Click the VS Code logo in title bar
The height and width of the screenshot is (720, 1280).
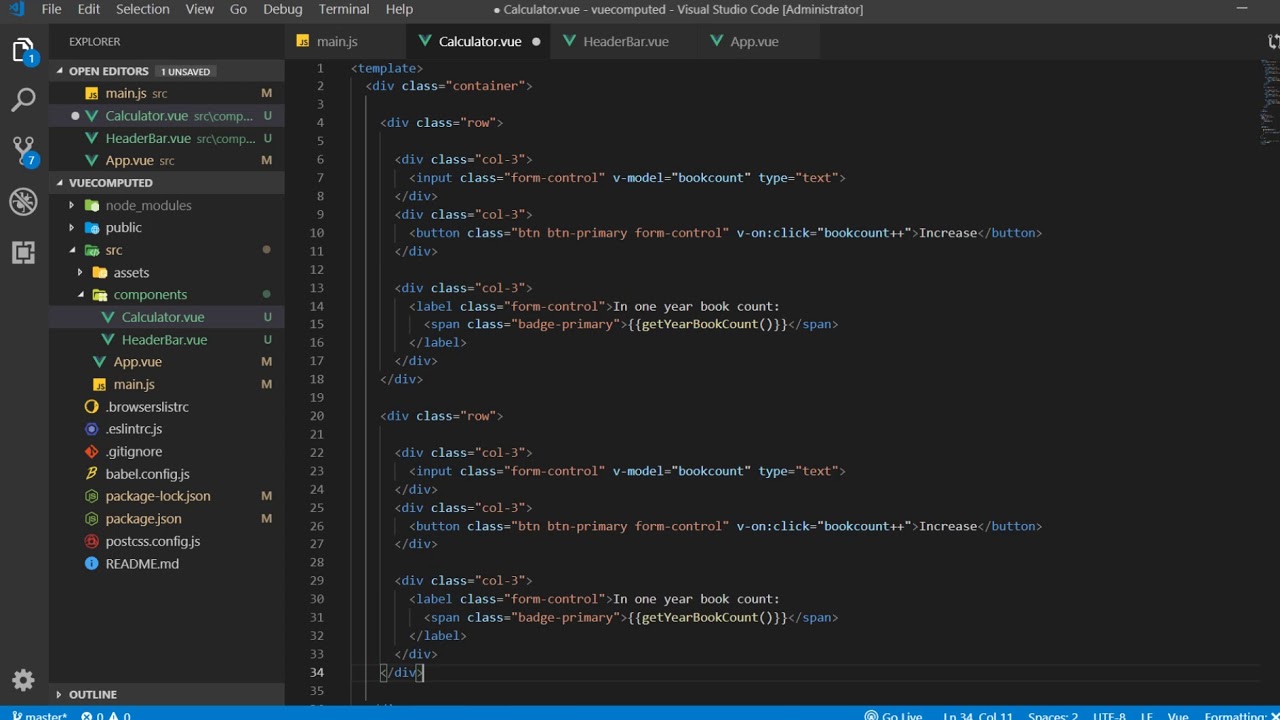point(16,9)
